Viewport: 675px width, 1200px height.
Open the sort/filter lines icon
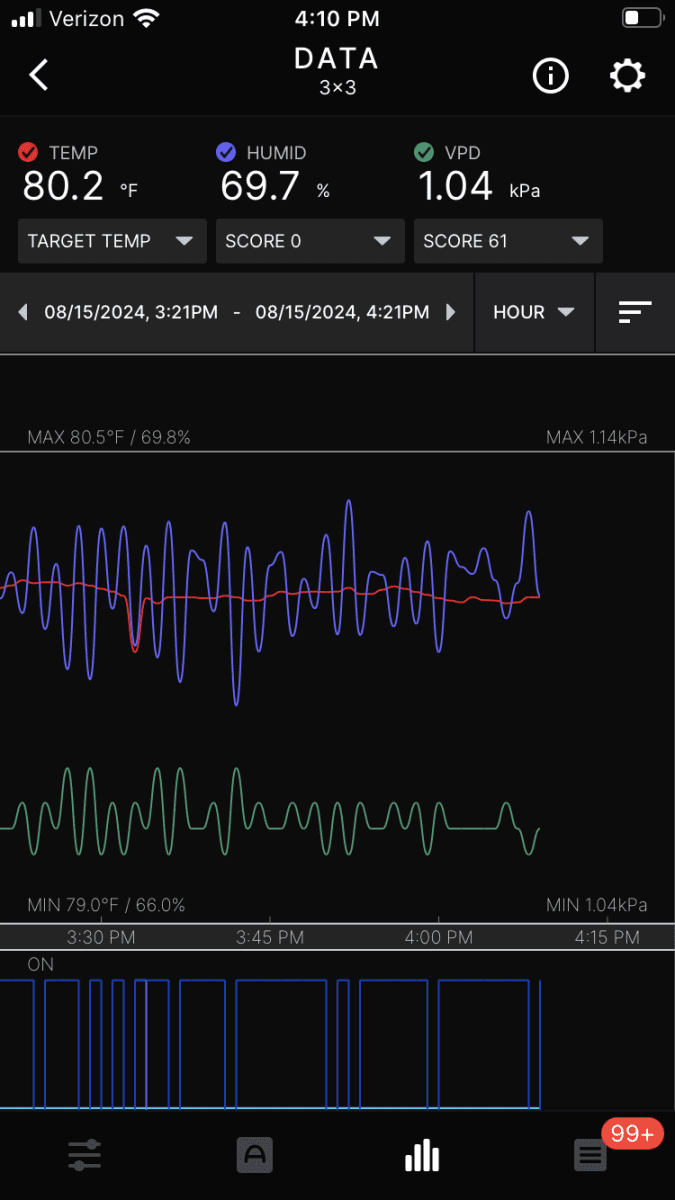coord(635,312)
